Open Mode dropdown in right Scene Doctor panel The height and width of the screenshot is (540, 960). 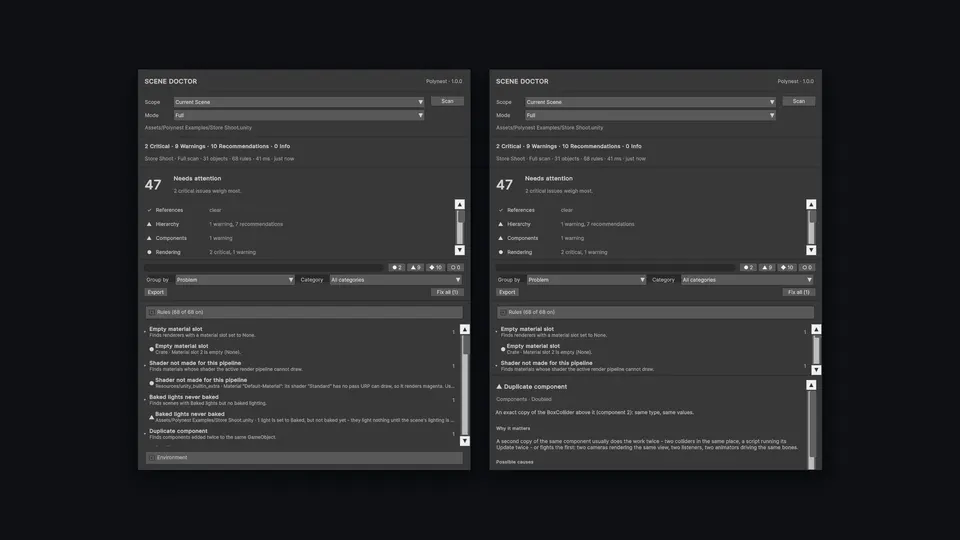click(x=650, y=115)
